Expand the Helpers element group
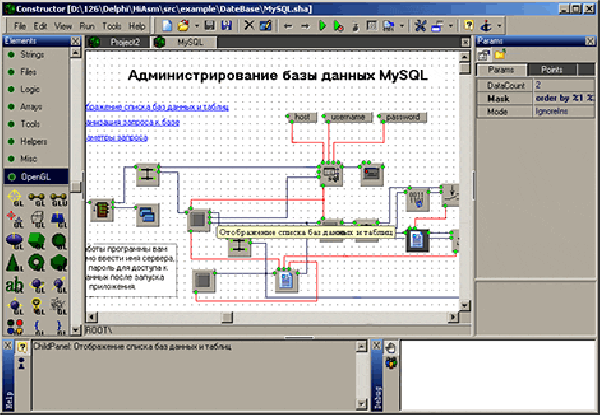The image size is (600, 415). [x=34, y=142]
